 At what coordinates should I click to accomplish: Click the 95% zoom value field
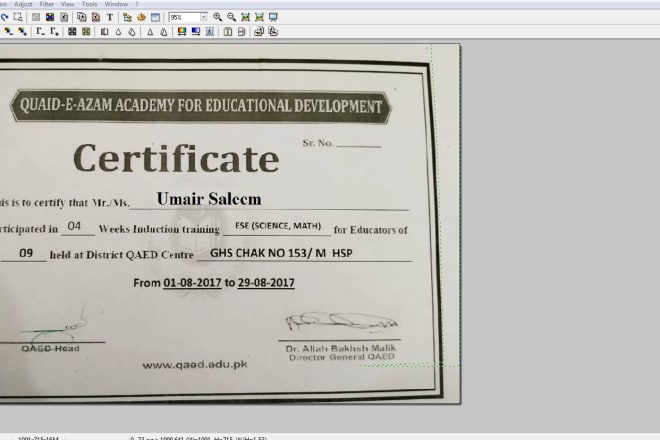click(184, 17)
